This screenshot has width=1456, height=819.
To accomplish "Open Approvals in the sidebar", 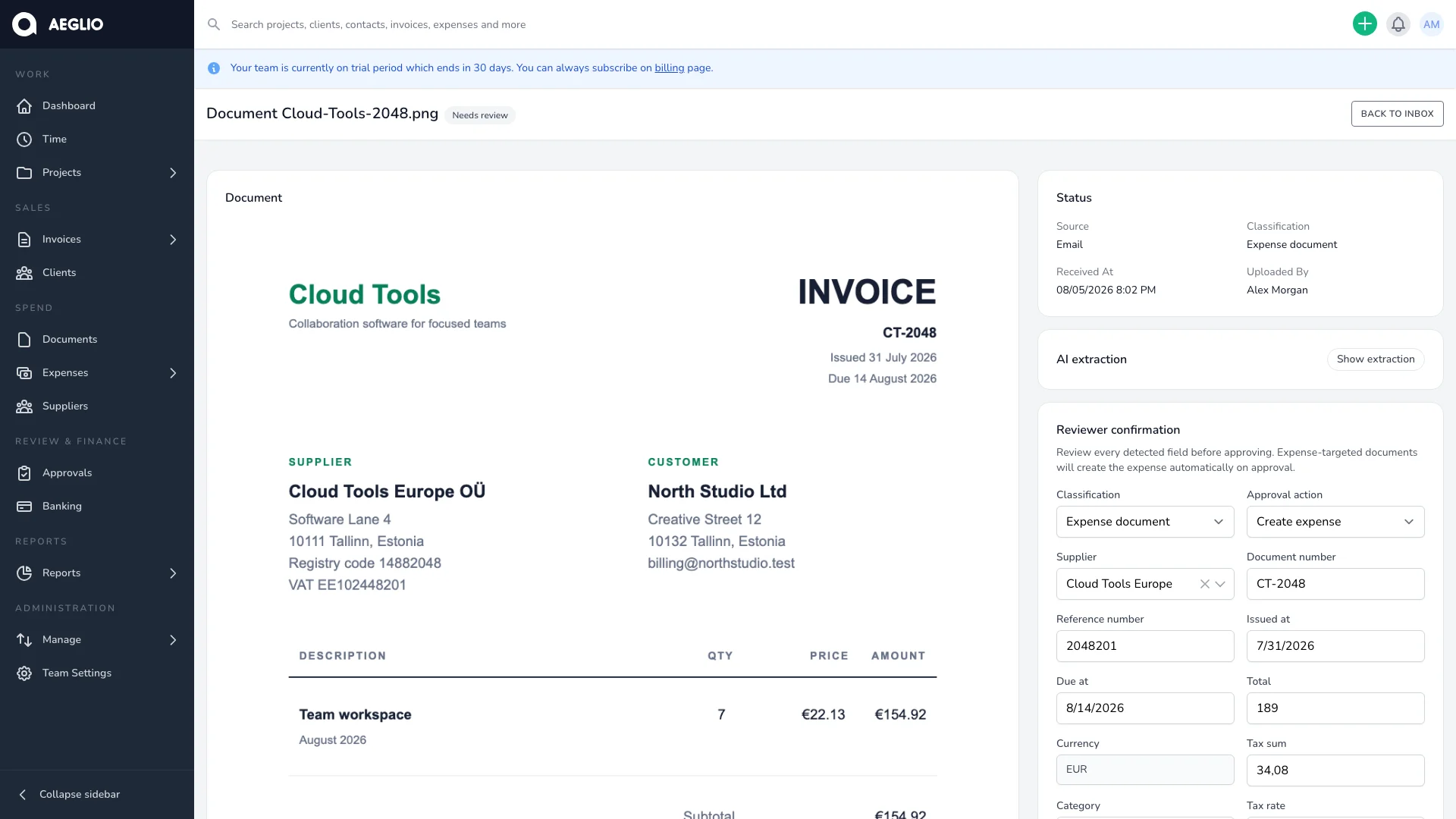I will [x=97, y=473].
